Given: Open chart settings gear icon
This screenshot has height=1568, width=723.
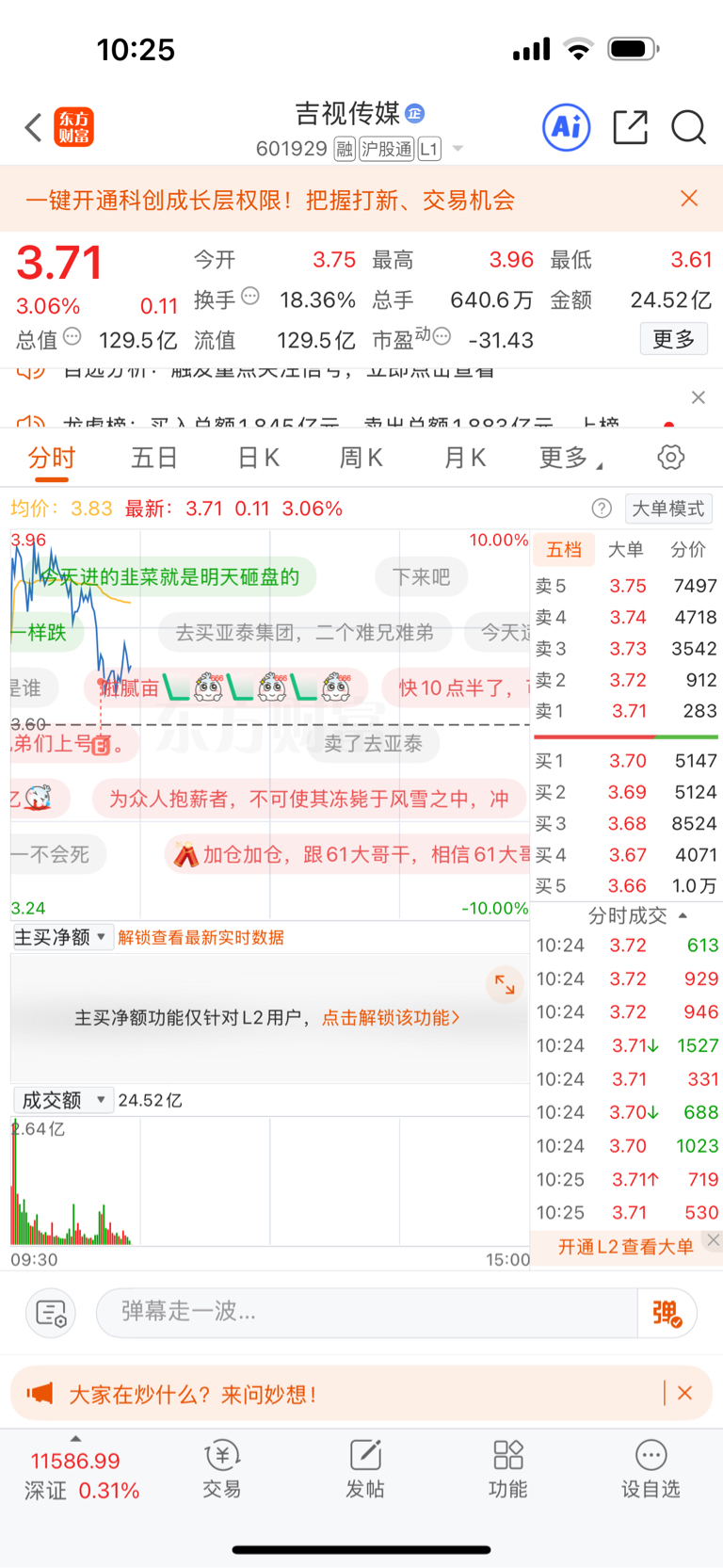Looking at the screenshot, I should tap(671, 458).
